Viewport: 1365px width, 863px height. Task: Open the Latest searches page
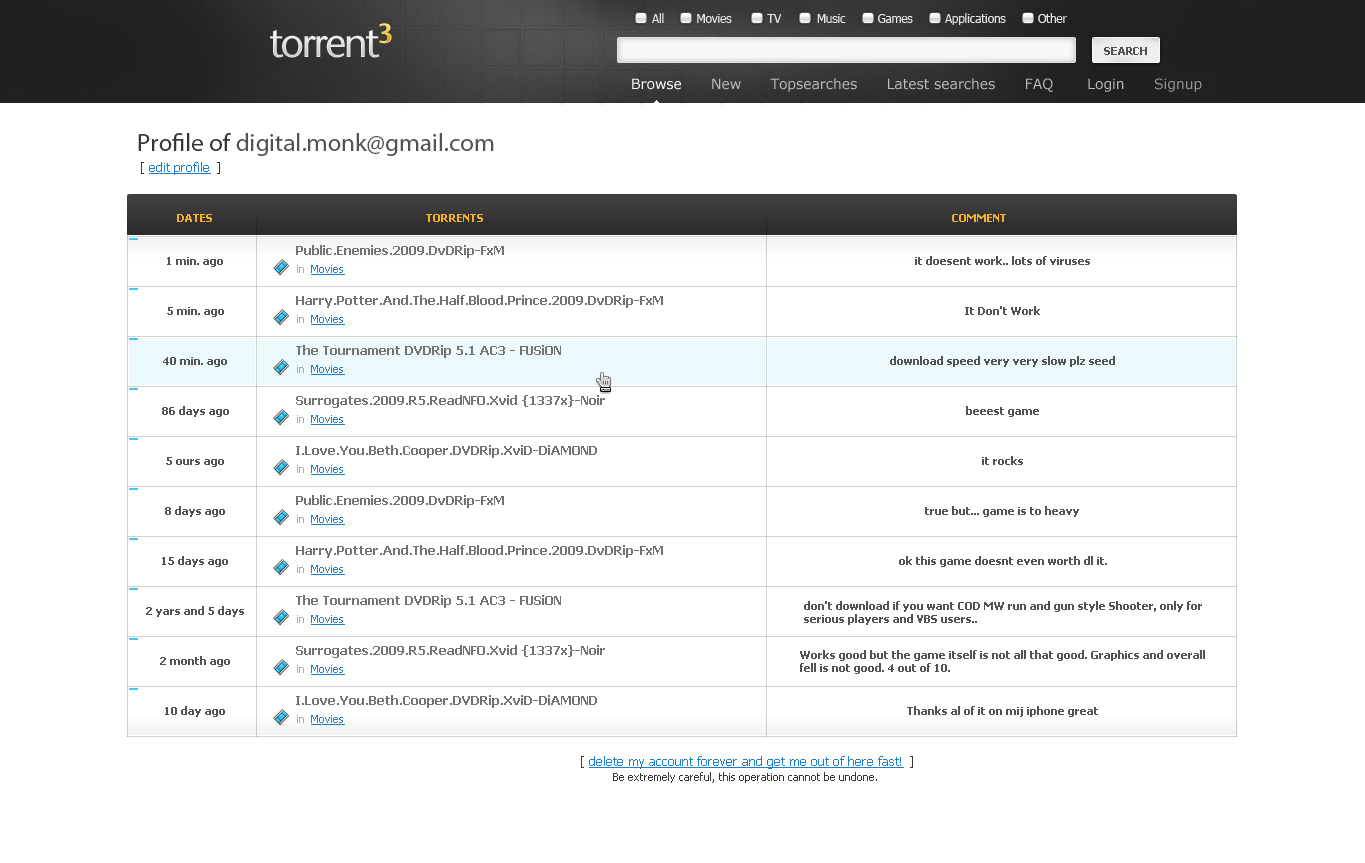pos(940,84)
